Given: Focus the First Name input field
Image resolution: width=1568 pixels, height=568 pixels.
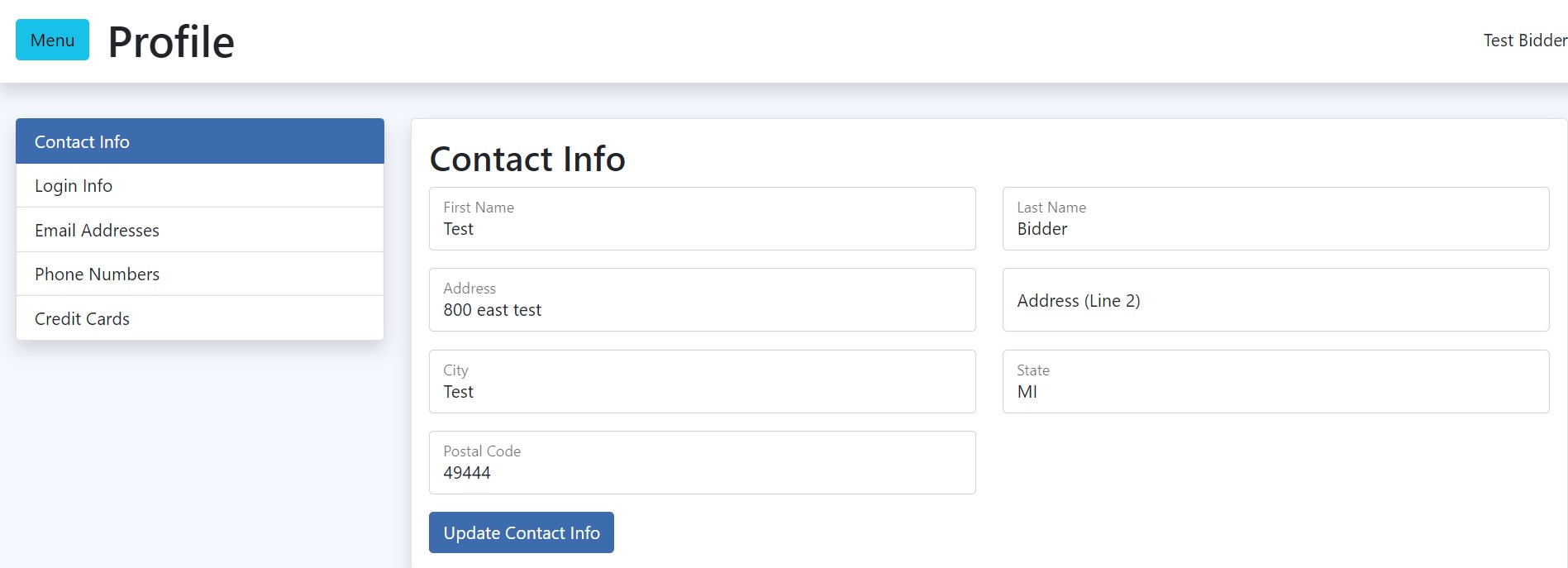Looking at the screenshot, I should [702, 219].
